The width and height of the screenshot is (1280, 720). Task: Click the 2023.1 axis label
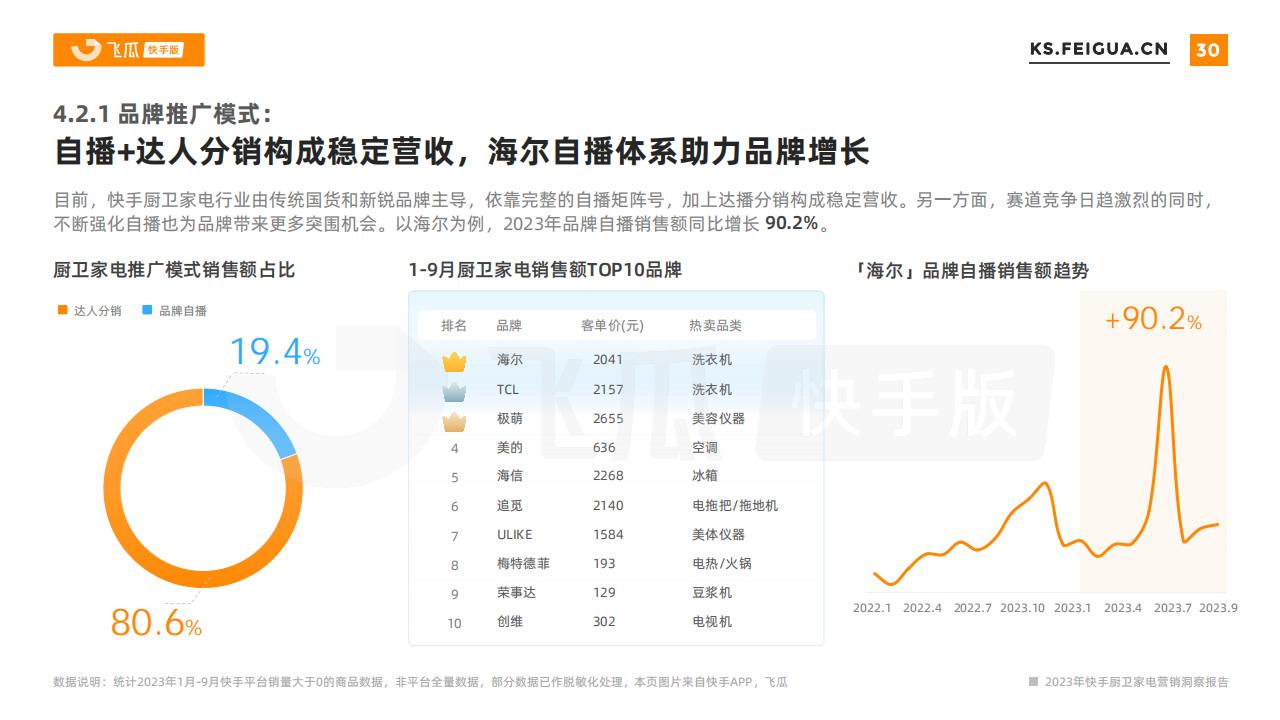[x=1072, y=608]
